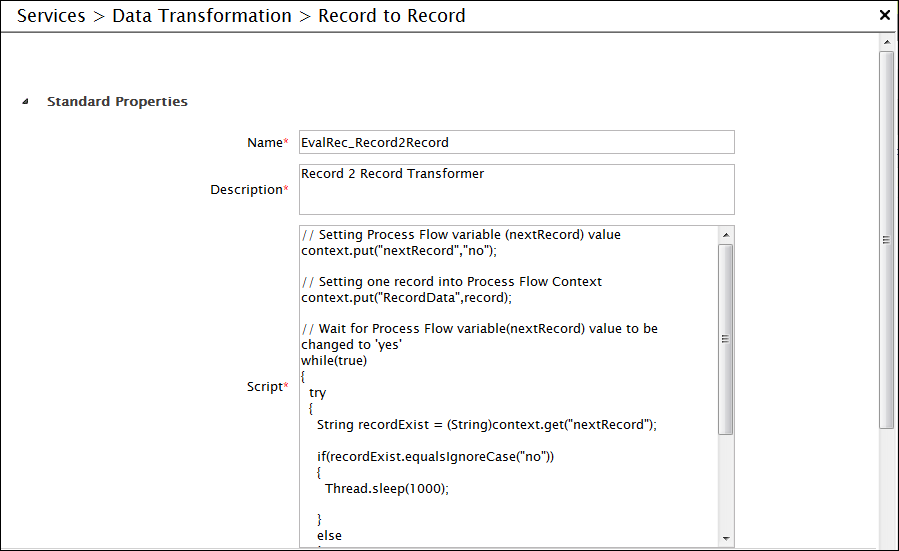Click Record to Record breadcrumb text
Screen dimensions: 899x551
(x=392, y=16)
